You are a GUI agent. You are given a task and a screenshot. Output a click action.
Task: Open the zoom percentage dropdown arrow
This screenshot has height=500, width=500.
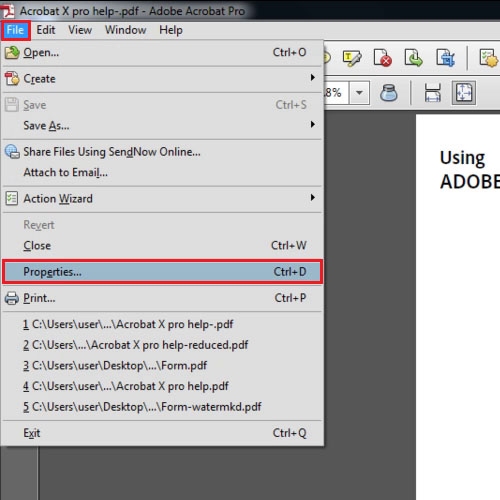point(359,93)
